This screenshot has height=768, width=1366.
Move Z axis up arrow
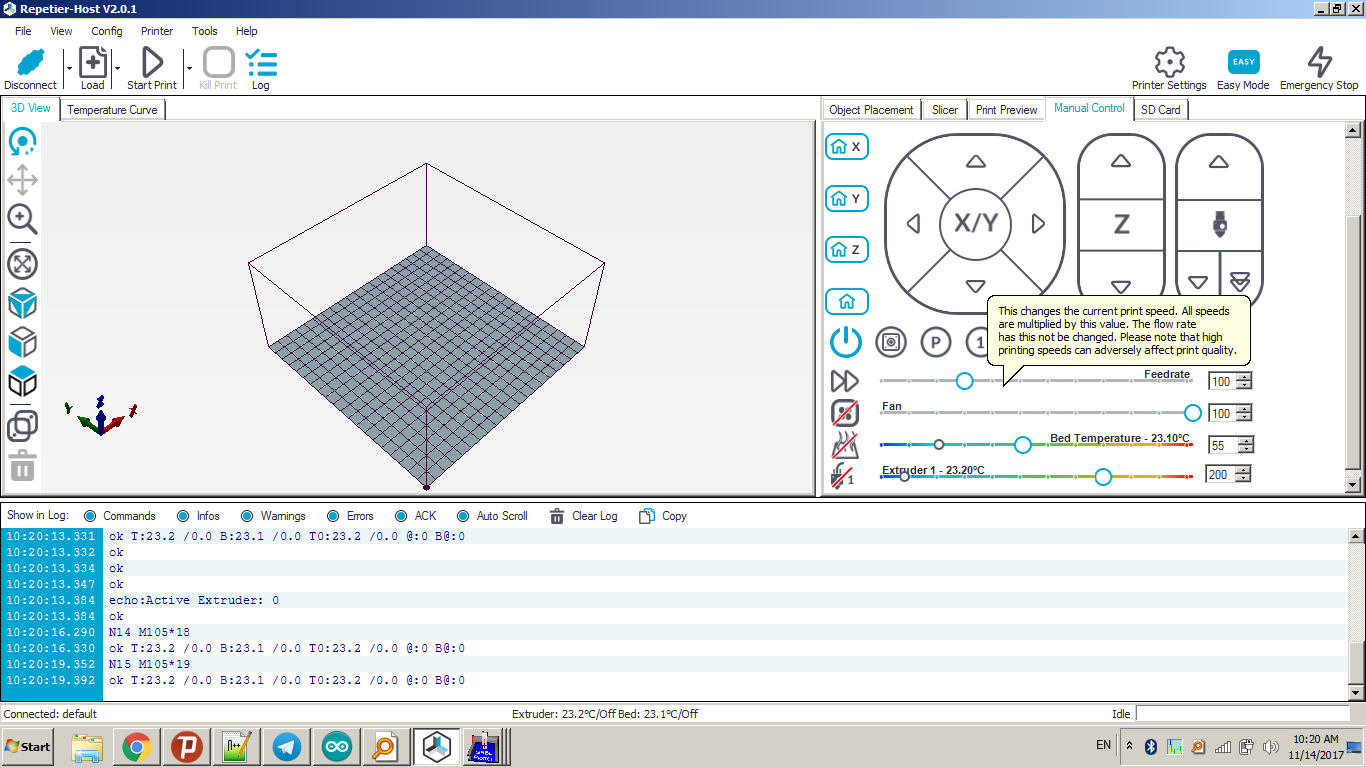pos(1121,161)
